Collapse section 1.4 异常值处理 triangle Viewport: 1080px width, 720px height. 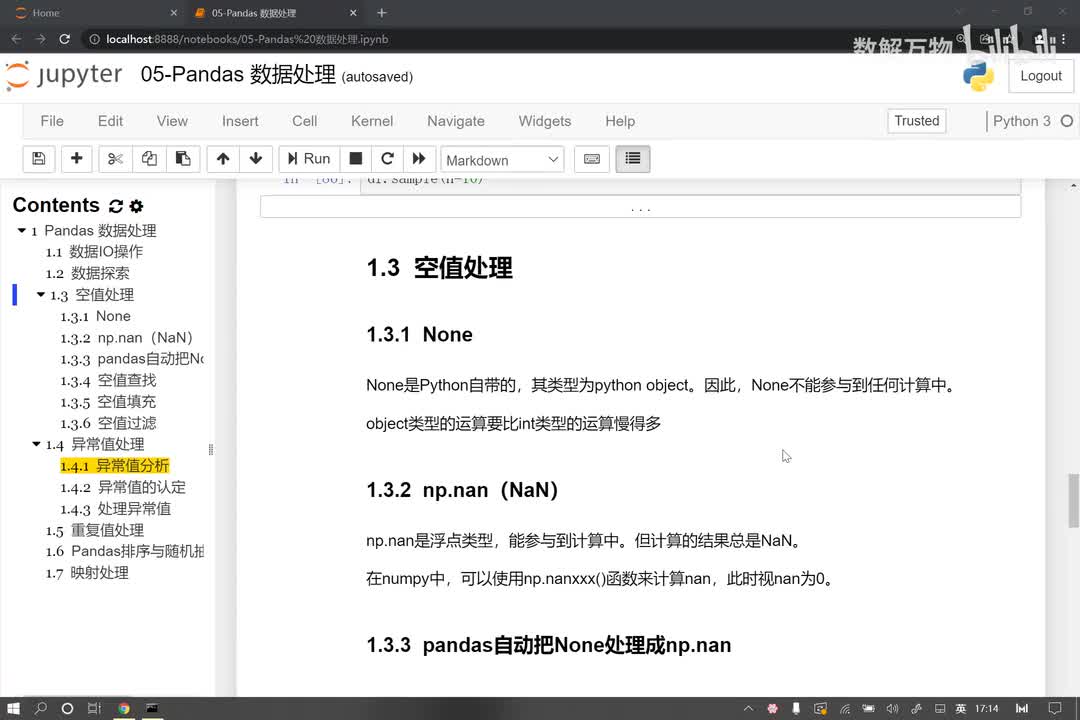point(37,444)
